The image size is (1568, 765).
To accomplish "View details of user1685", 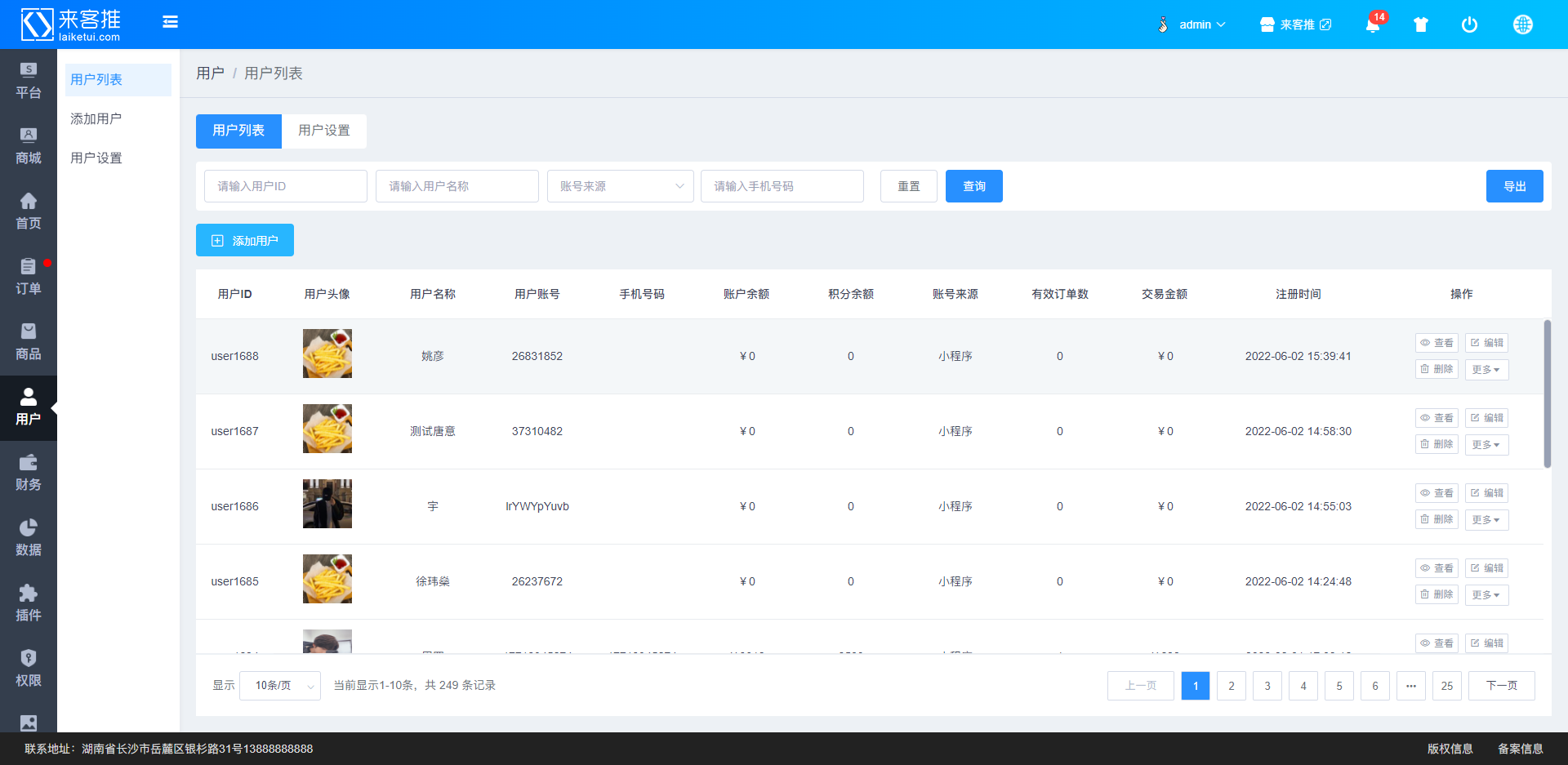I will [1437, 568].
